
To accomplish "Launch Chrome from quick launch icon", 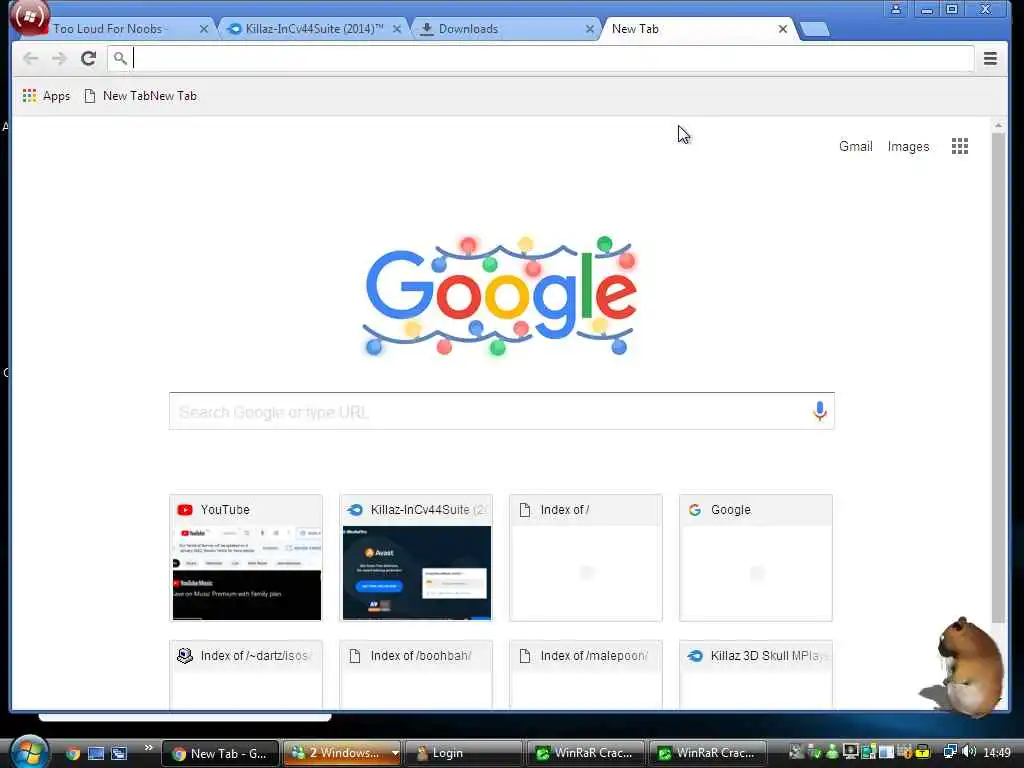I will pos(72,754).
